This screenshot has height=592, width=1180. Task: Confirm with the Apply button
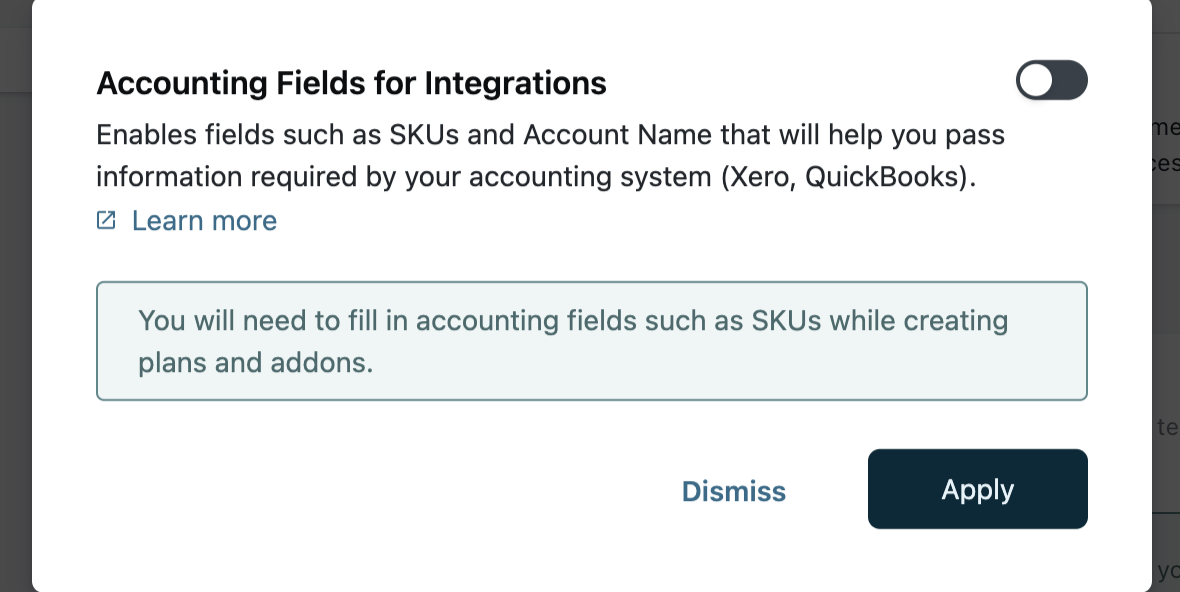click(977, 489)
